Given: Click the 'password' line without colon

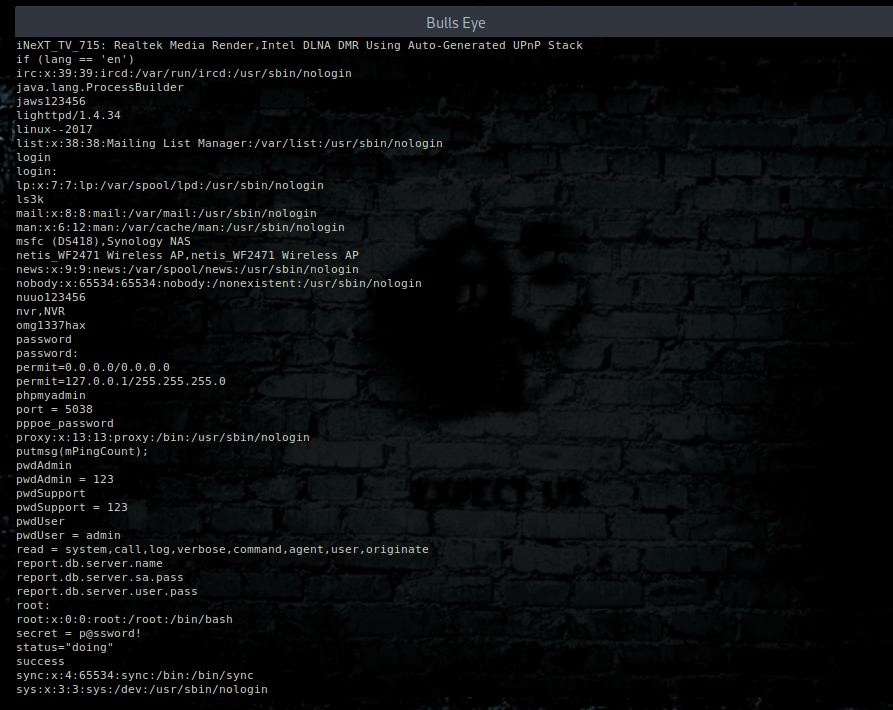Looking at the screenshot, I should coord(44,339).
